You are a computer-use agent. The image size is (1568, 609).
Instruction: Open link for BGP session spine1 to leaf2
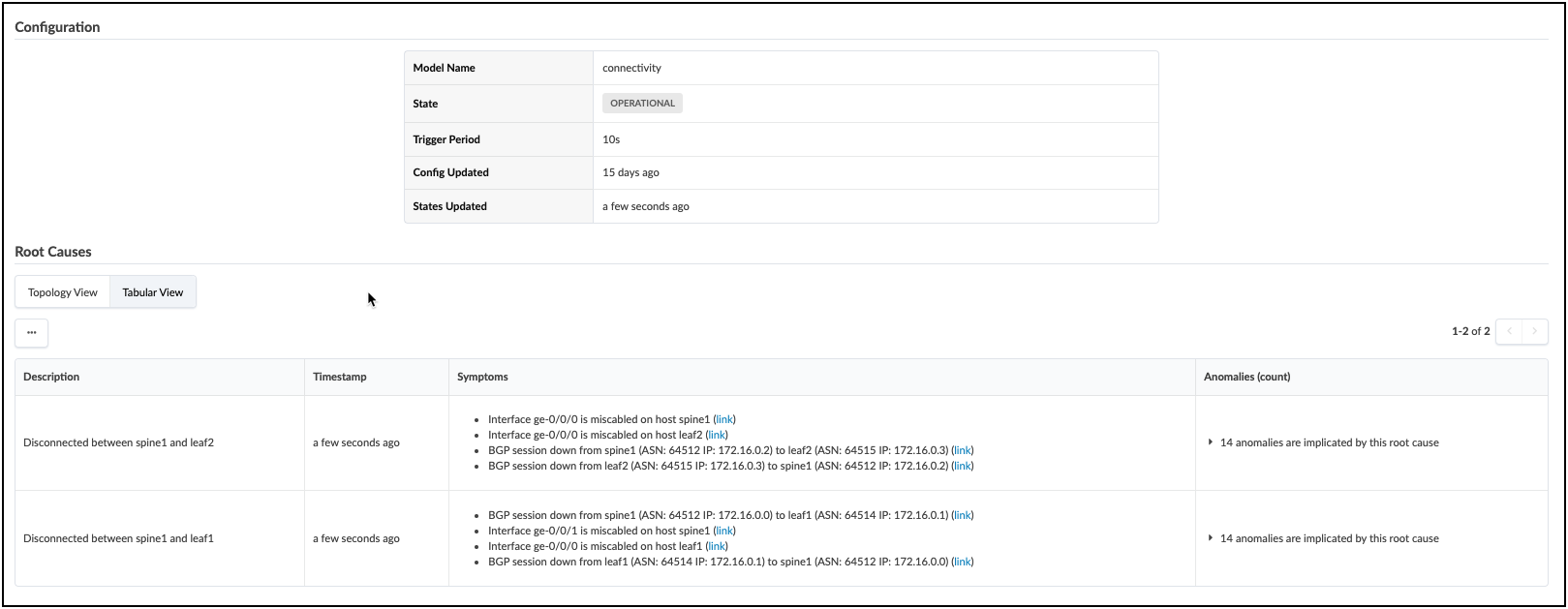click(963, 450)
